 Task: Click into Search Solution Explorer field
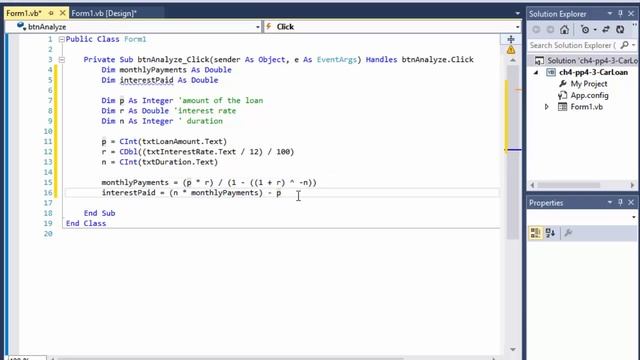[x=573, y=45]
